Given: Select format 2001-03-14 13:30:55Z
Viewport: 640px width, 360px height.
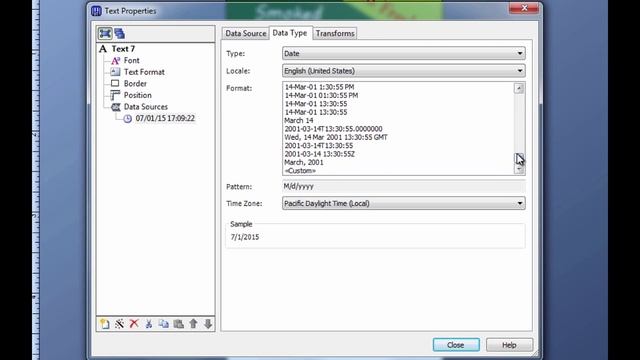Looking at the screenshot, I should [320, 154].
